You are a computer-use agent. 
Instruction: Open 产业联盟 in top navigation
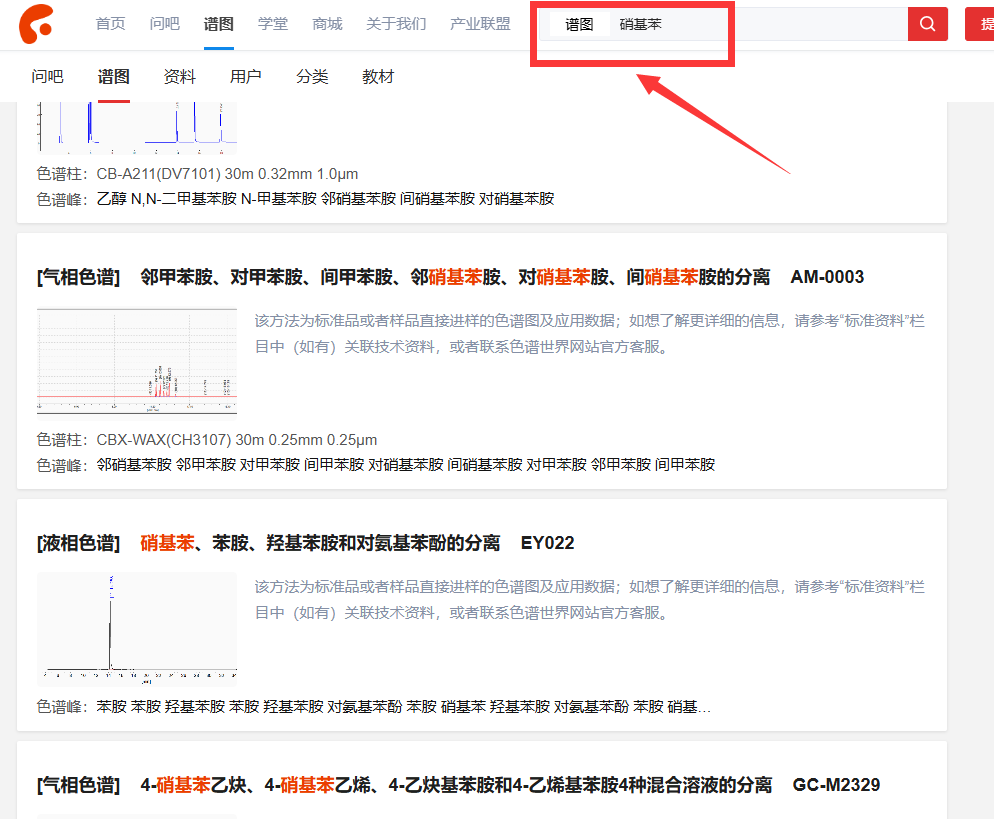pos(480,24)
